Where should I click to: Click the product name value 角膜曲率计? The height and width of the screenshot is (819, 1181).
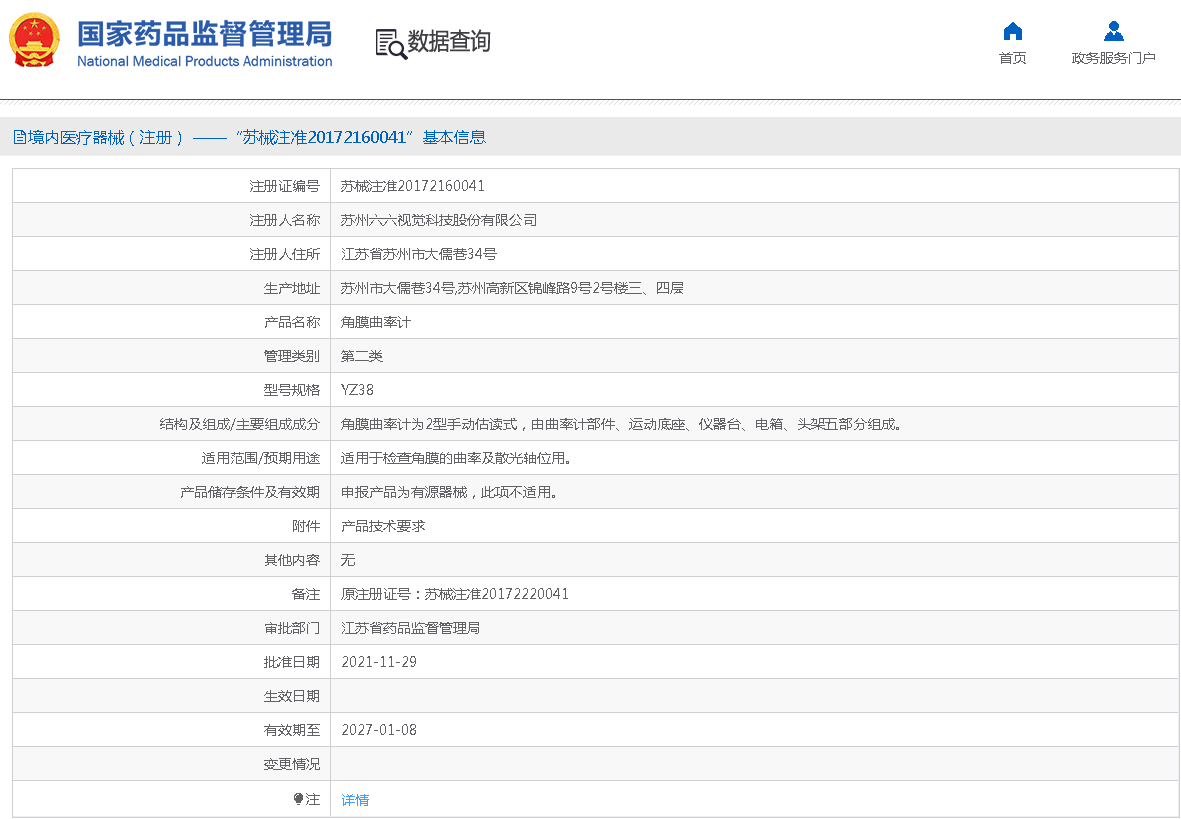[376, 322]
